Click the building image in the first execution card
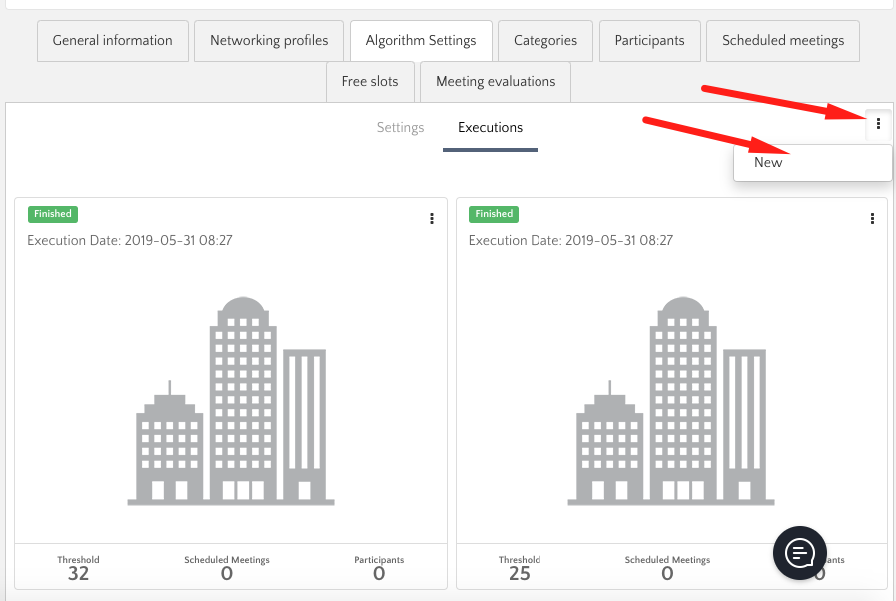 coord(231,401)
